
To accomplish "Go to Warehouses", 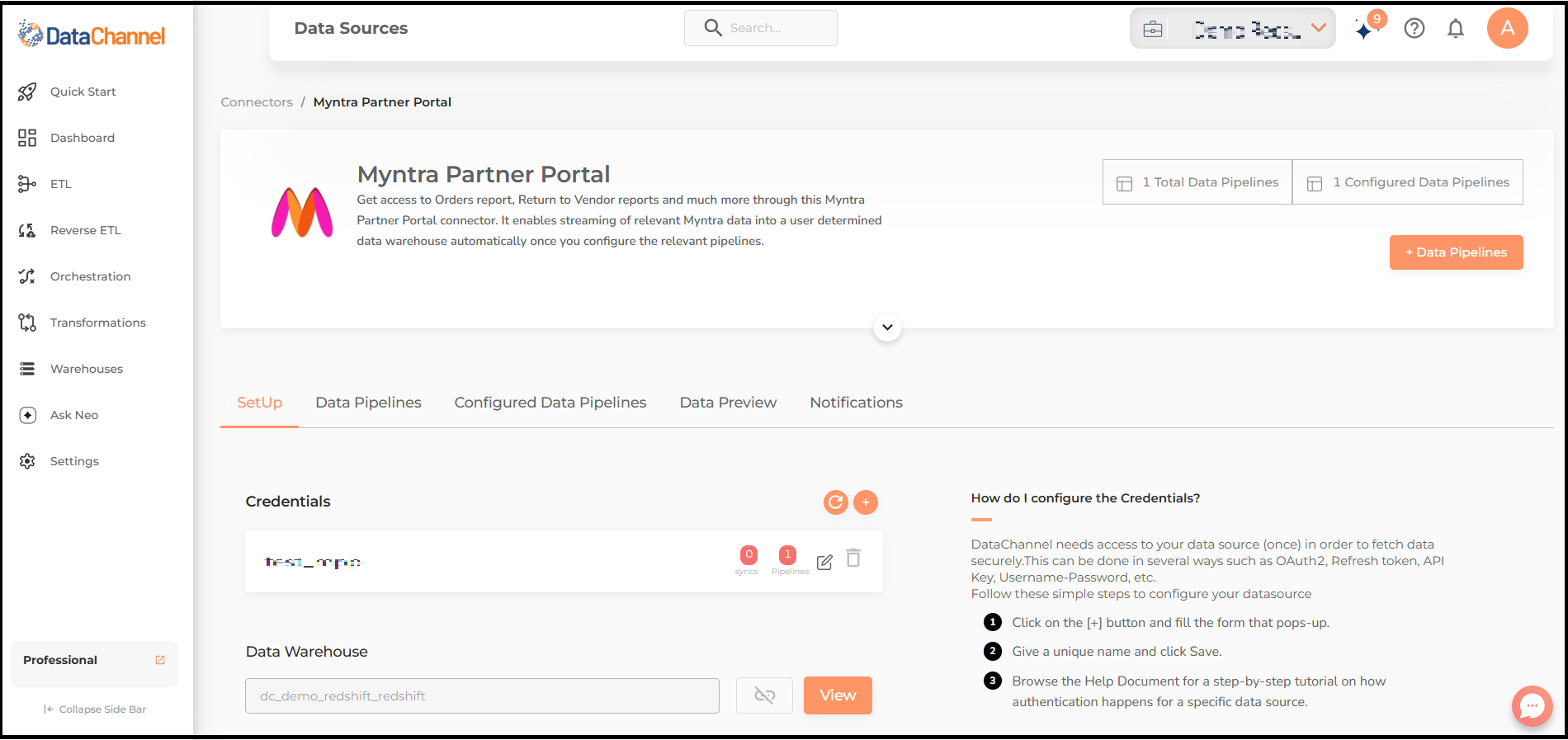I will pos(86,369).
